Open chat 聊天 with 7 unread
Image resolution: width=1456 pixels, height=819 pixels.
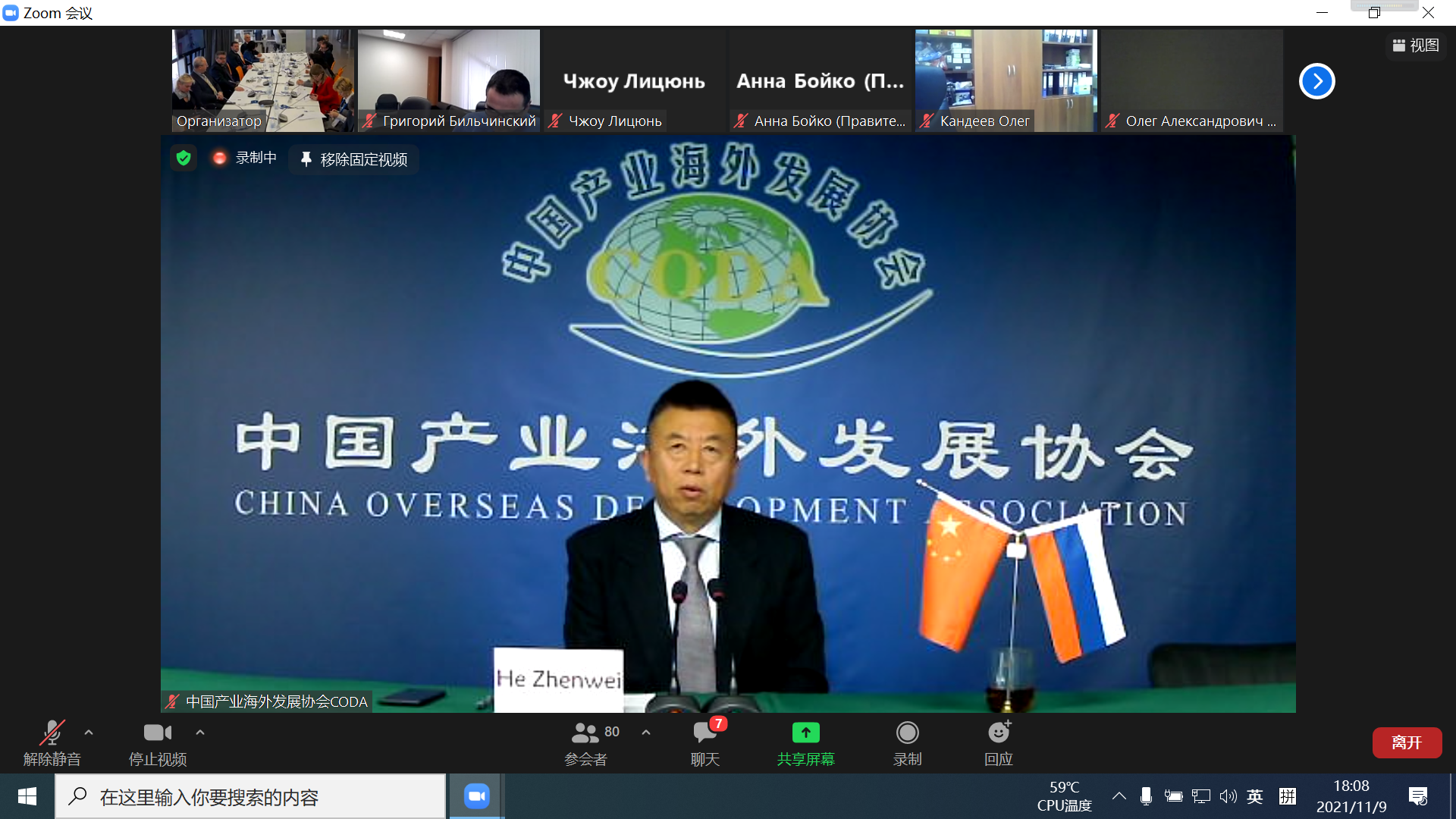705,743
